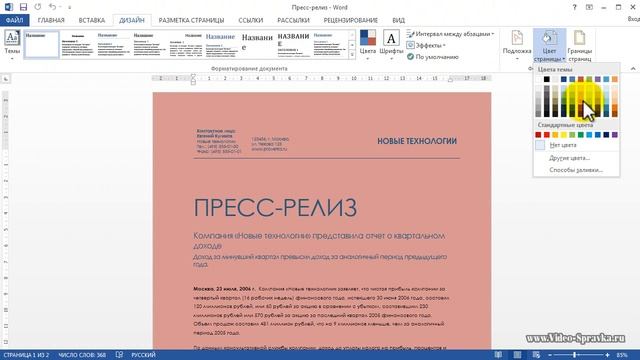Click НОВЫЕ ТЕХНОЛОГИИ header text
The image size is (640, 360).
pos(417,141)
